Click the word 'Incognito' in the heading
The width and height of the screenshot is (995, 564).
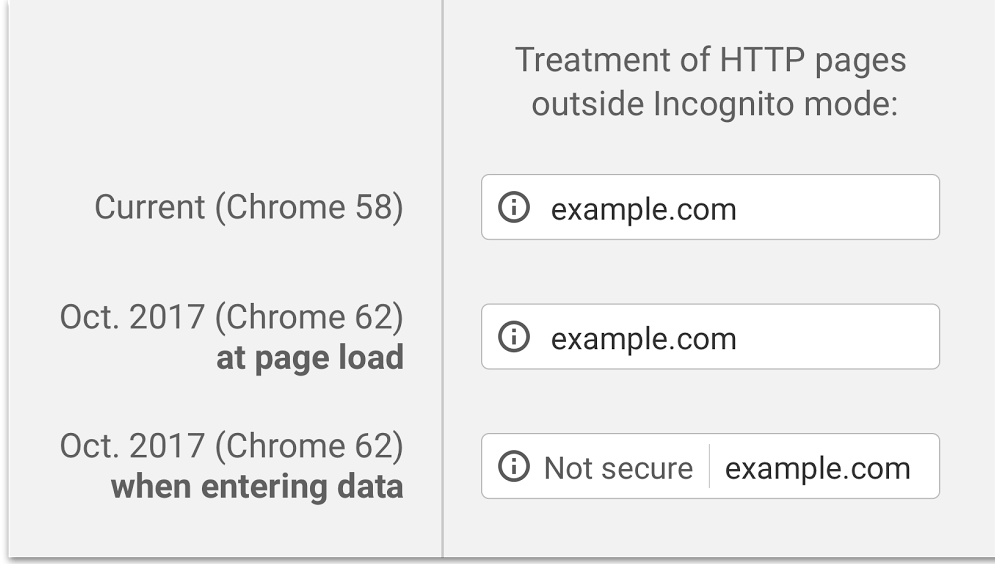click(x=723, y=105)
